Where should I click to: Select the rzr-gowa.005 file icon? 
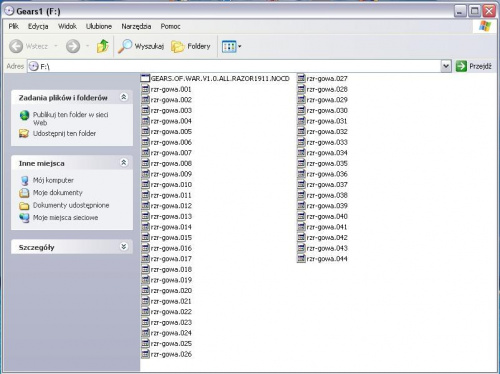coord(145,132)
